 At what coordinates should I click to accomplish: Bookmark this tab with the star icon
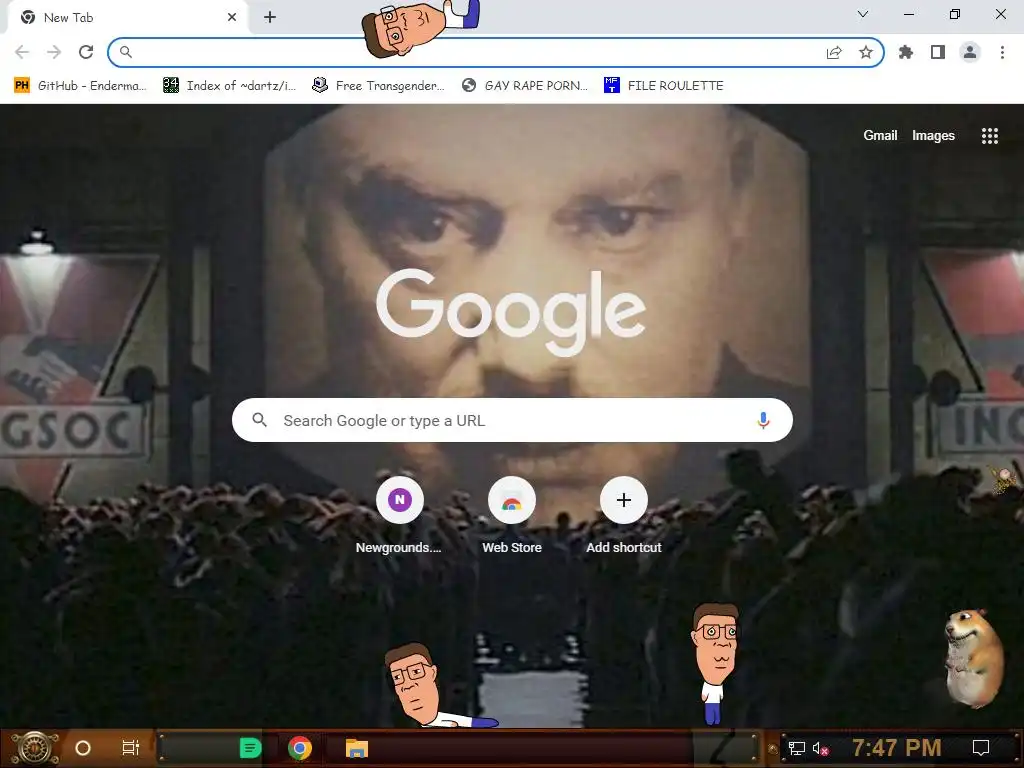pyautogui.click(x=866, y=52)
